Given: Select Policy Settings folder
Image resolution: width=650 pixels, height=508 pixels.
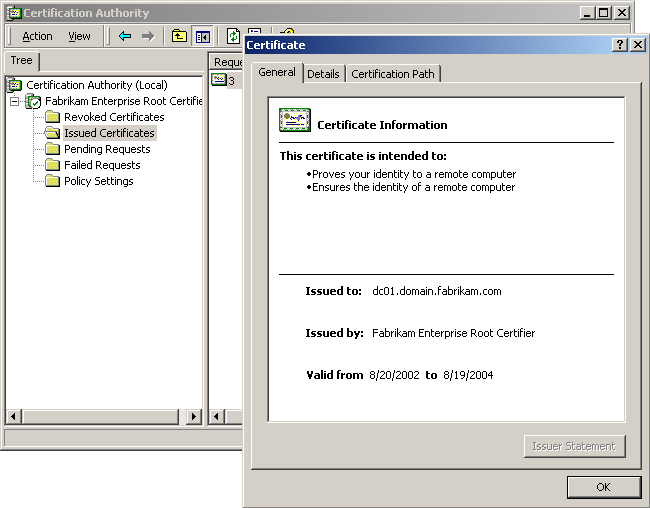Looking at the screenshot, I should click(98, 181).
